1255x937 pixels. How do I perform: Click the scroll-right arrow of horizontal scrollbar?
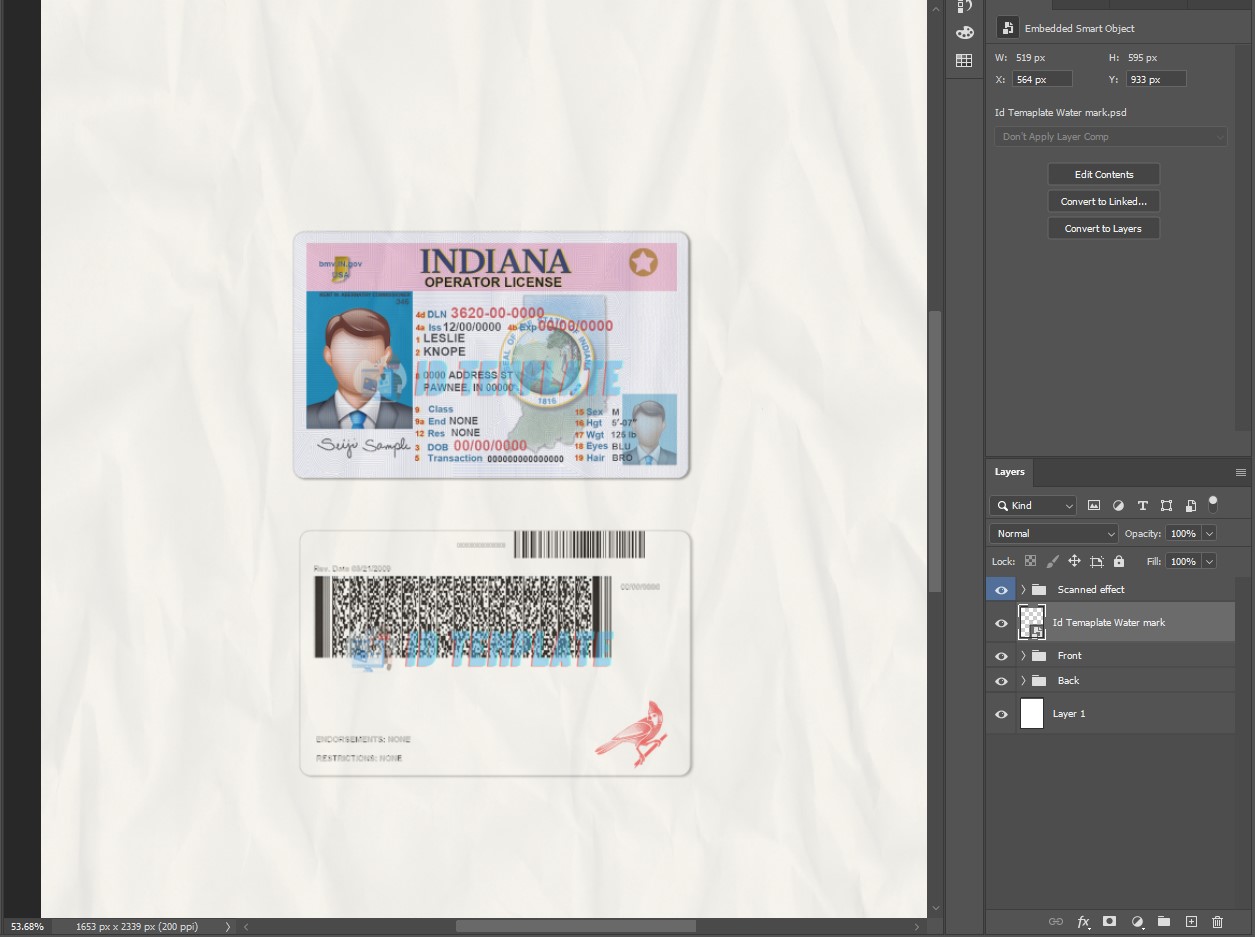click(915, 927)
